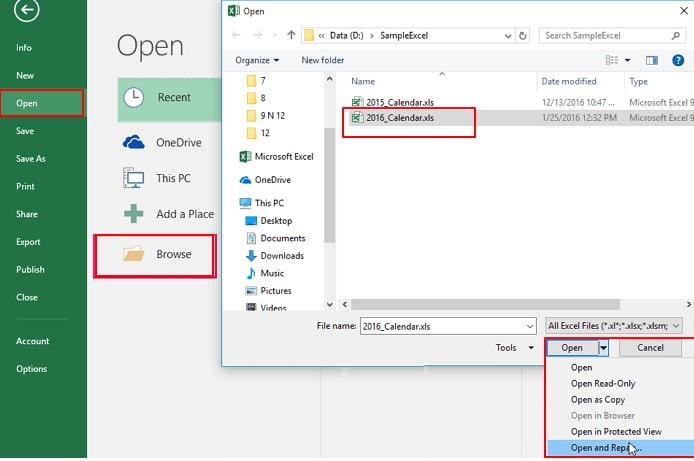Open the Tools dropdown menu
Viewport: 694px width, 461px height.
(x=514, y=348)
